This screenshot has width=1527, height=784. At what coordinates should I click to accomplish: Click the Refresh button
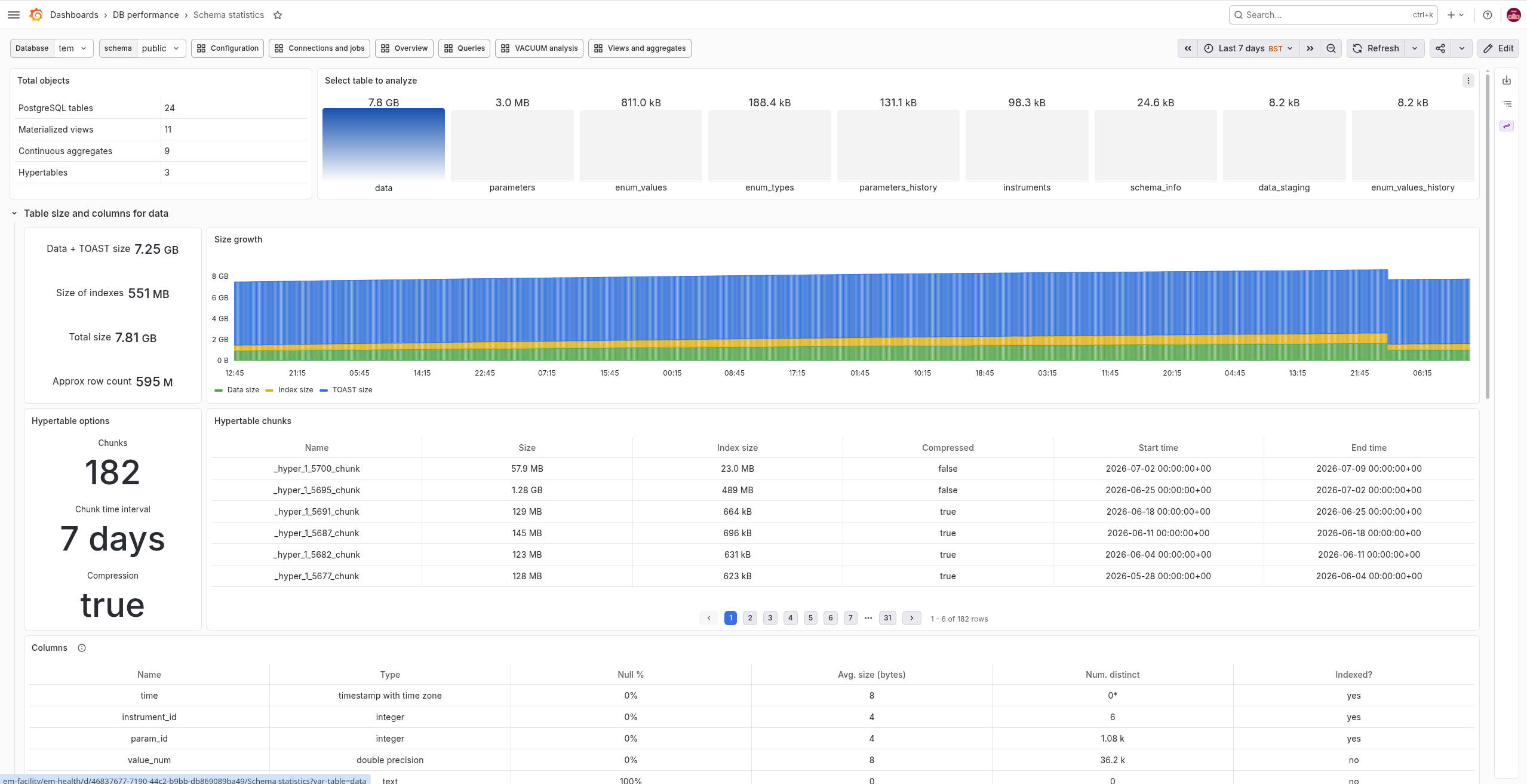coord(1376,48)
